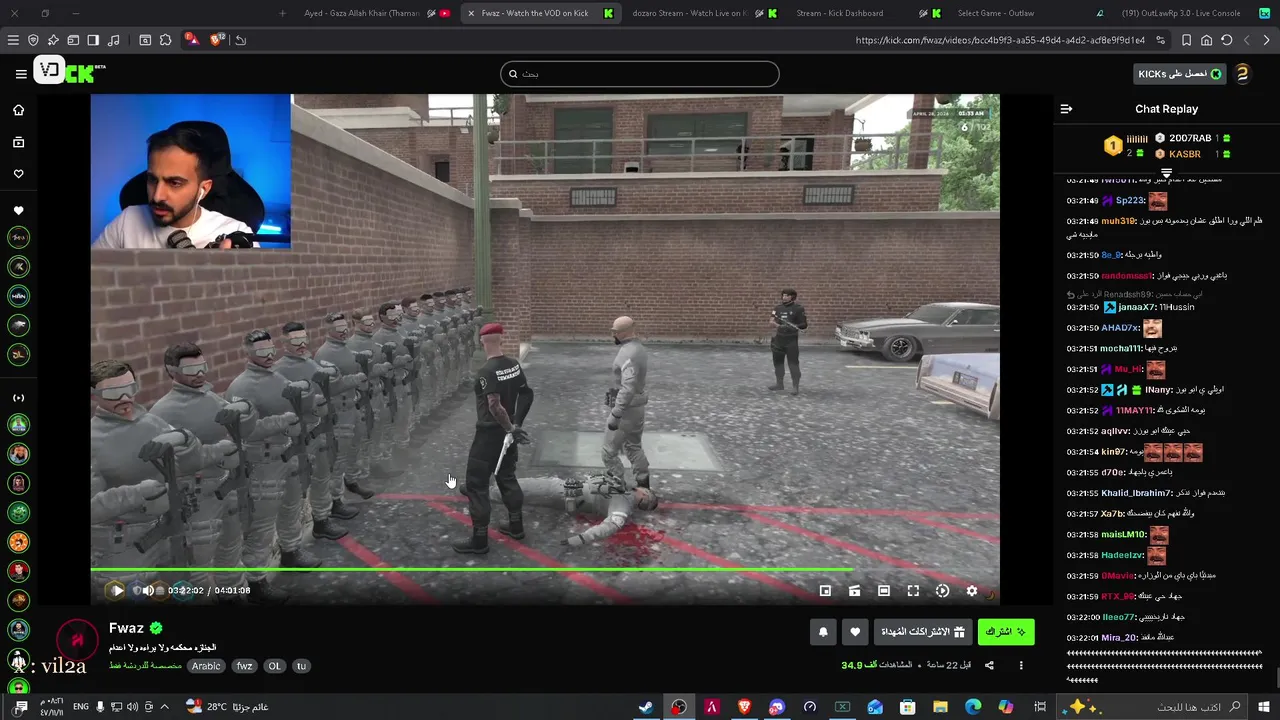Viewport: 1280px width, 720px height.
Task: Select the OL tag
Action: point(274,666)
